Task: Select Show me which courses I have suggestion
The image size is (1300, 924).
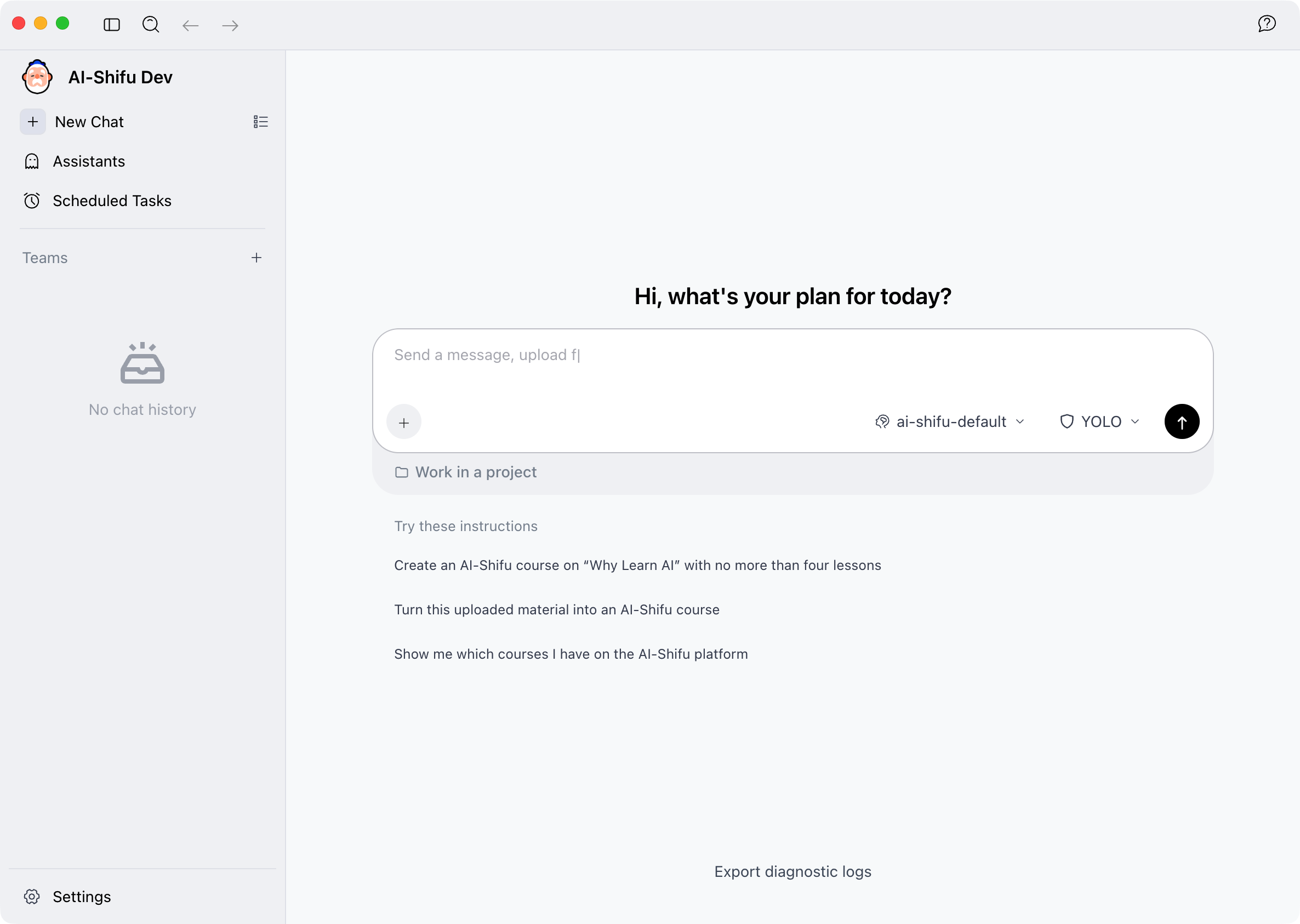Action: click(571, 654)
